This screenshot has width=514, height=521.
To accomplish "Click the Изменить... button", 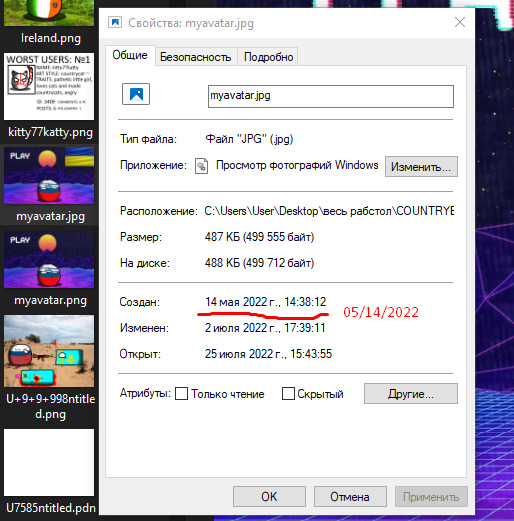I will pyautogui.click(x=421, y=166).
